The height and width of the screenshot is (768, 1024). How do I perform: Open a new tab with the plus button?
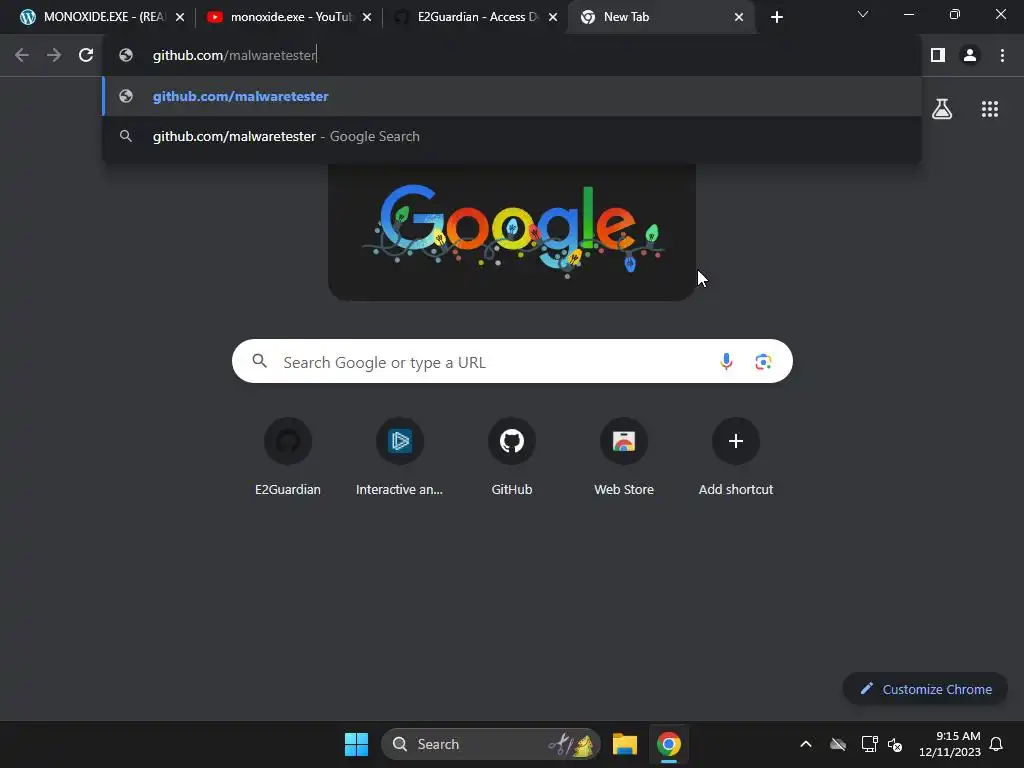[776, 17]
